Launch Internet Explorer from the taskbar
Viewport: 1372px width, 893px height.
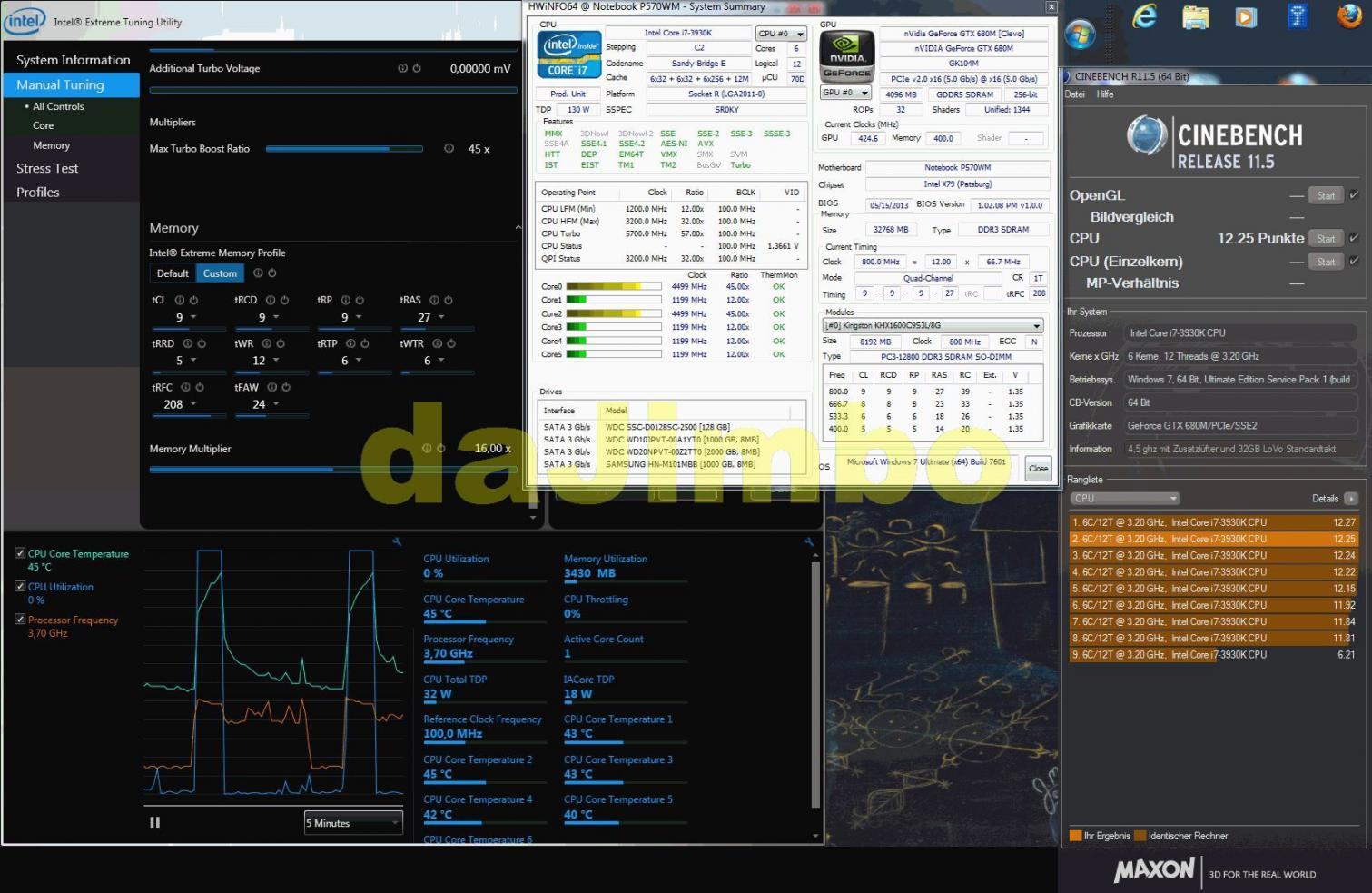click(x=1144, y=17)
